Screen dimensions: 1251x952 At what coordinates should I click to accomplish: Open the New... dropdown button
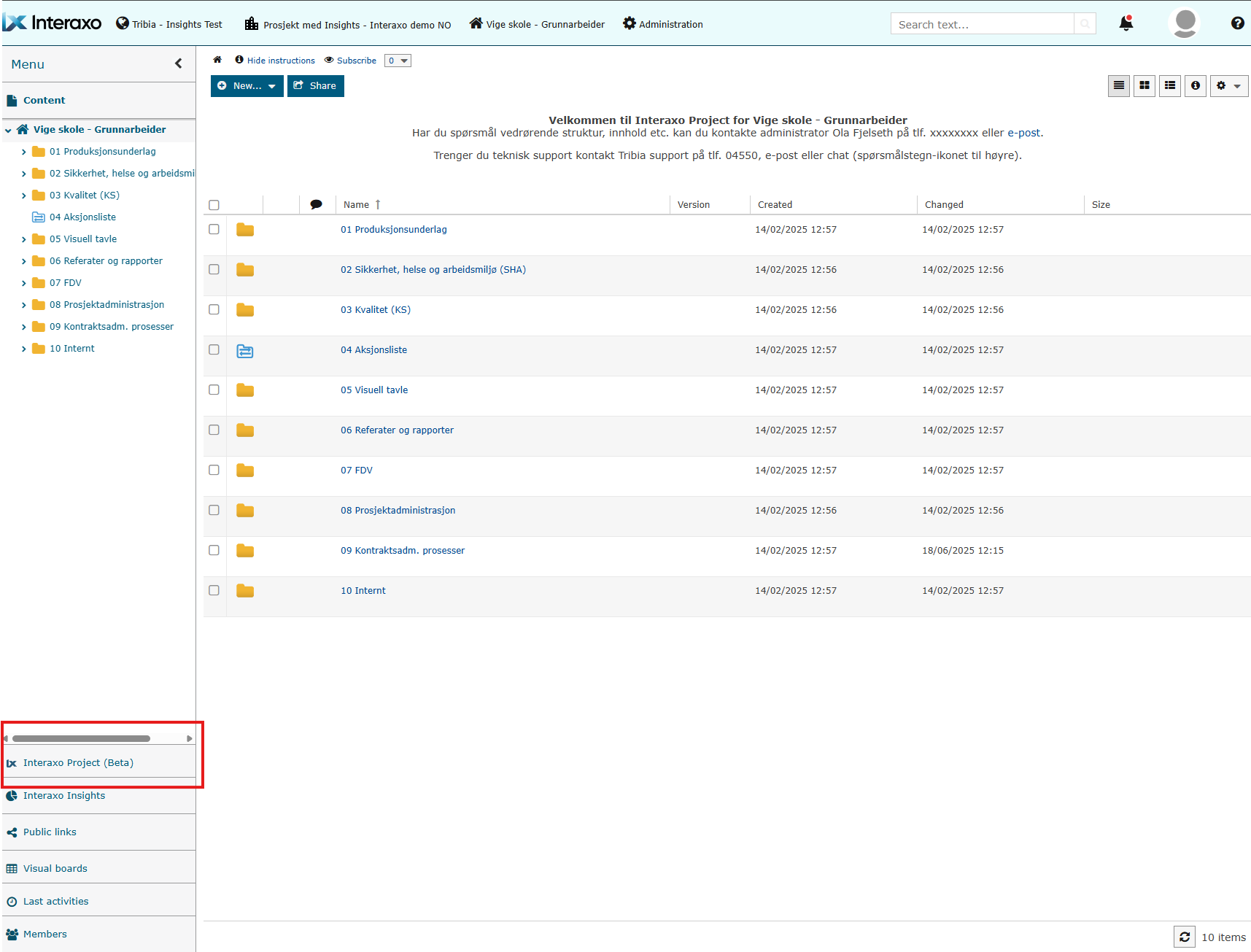[247, 86]
